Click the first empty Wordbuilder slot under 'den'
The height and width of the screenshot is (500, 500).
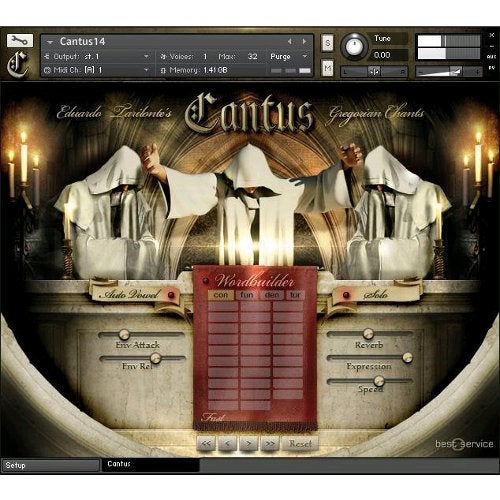pyautogui.click(x=288, y=306)
